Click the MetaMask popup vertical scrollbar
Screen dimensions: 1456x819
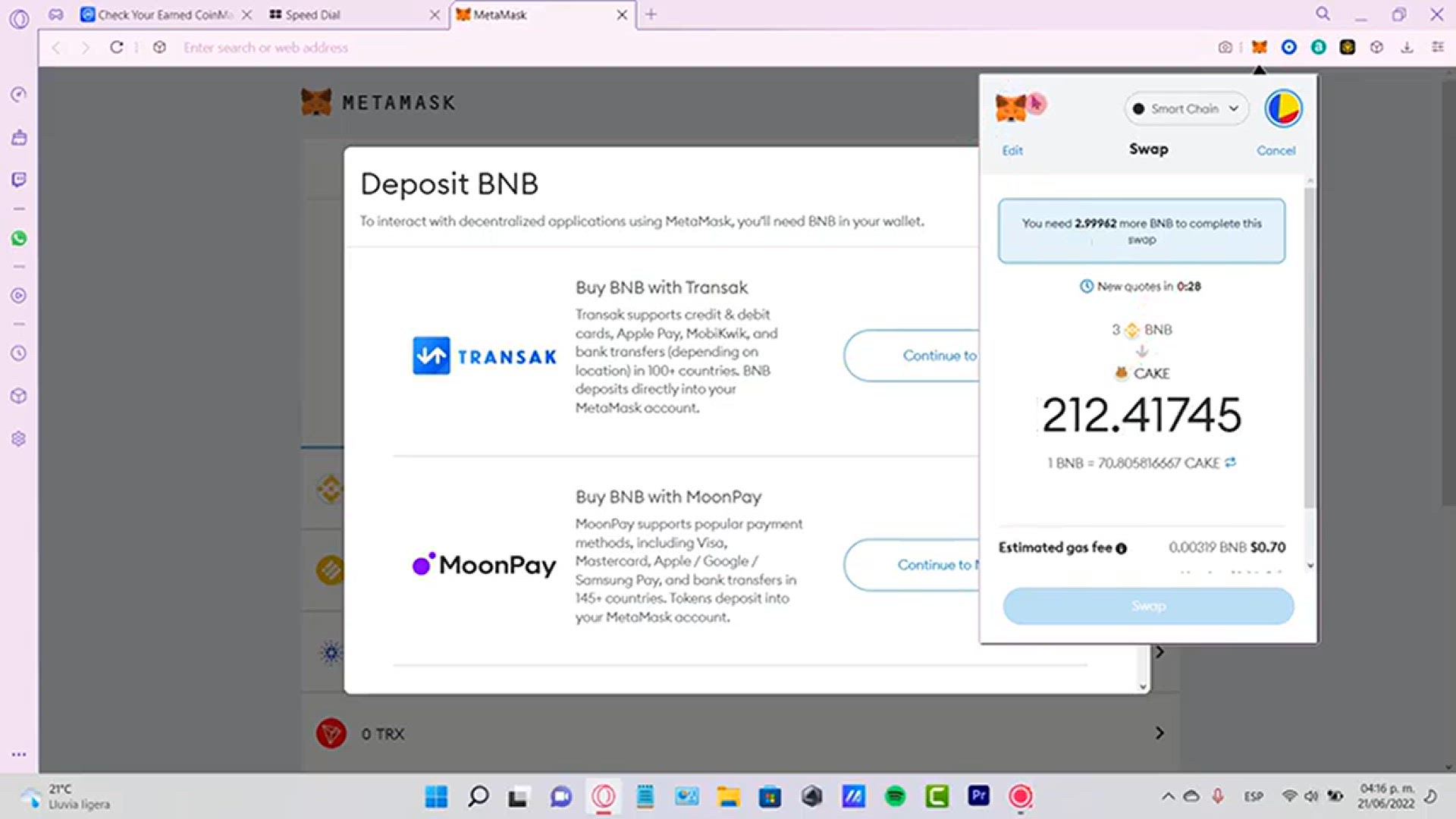(x=1310, y=347)
